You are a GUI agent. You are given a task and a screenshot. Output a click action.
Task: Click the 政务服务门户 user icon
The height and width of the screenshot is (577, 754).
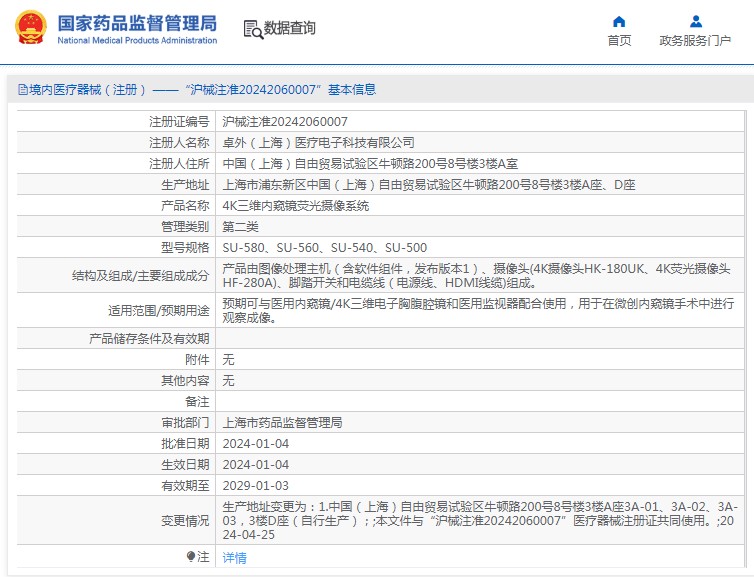tap(695, 22)
